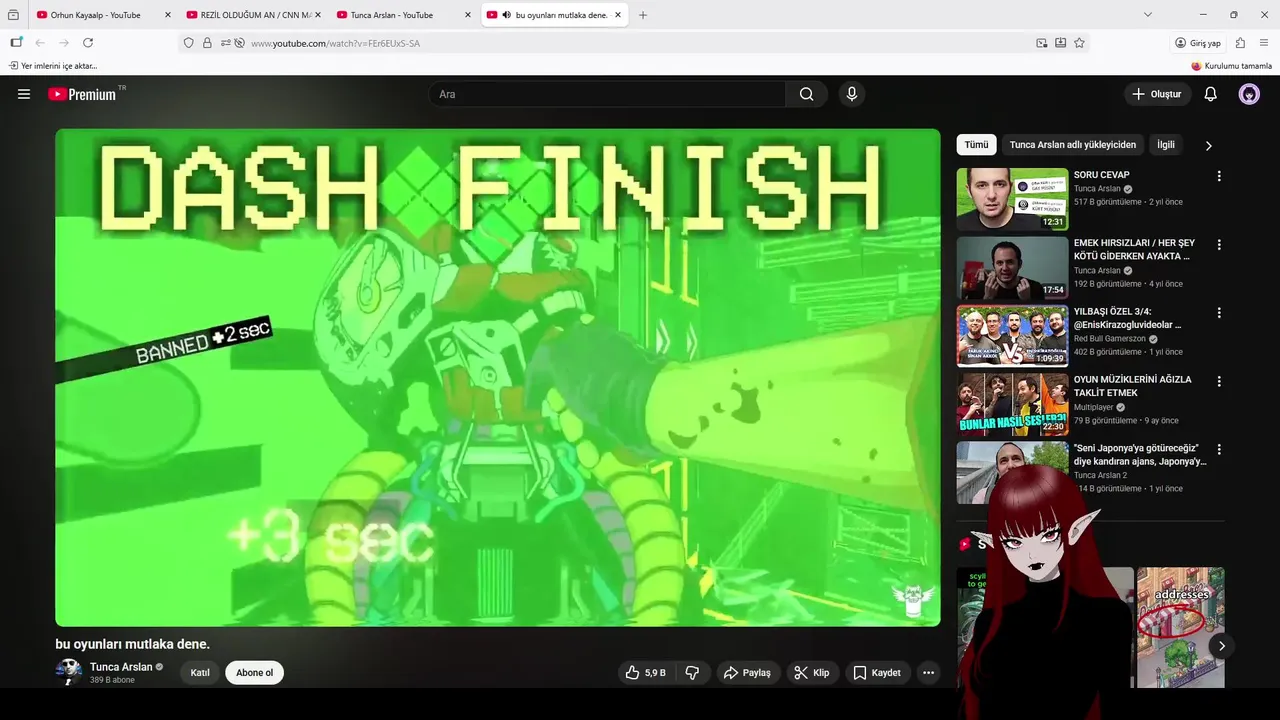The width and height of the screenshot is (1280, 720).
Task: Close the REZİL OLDUĞUM AN tab
Action: click(318, 15)
